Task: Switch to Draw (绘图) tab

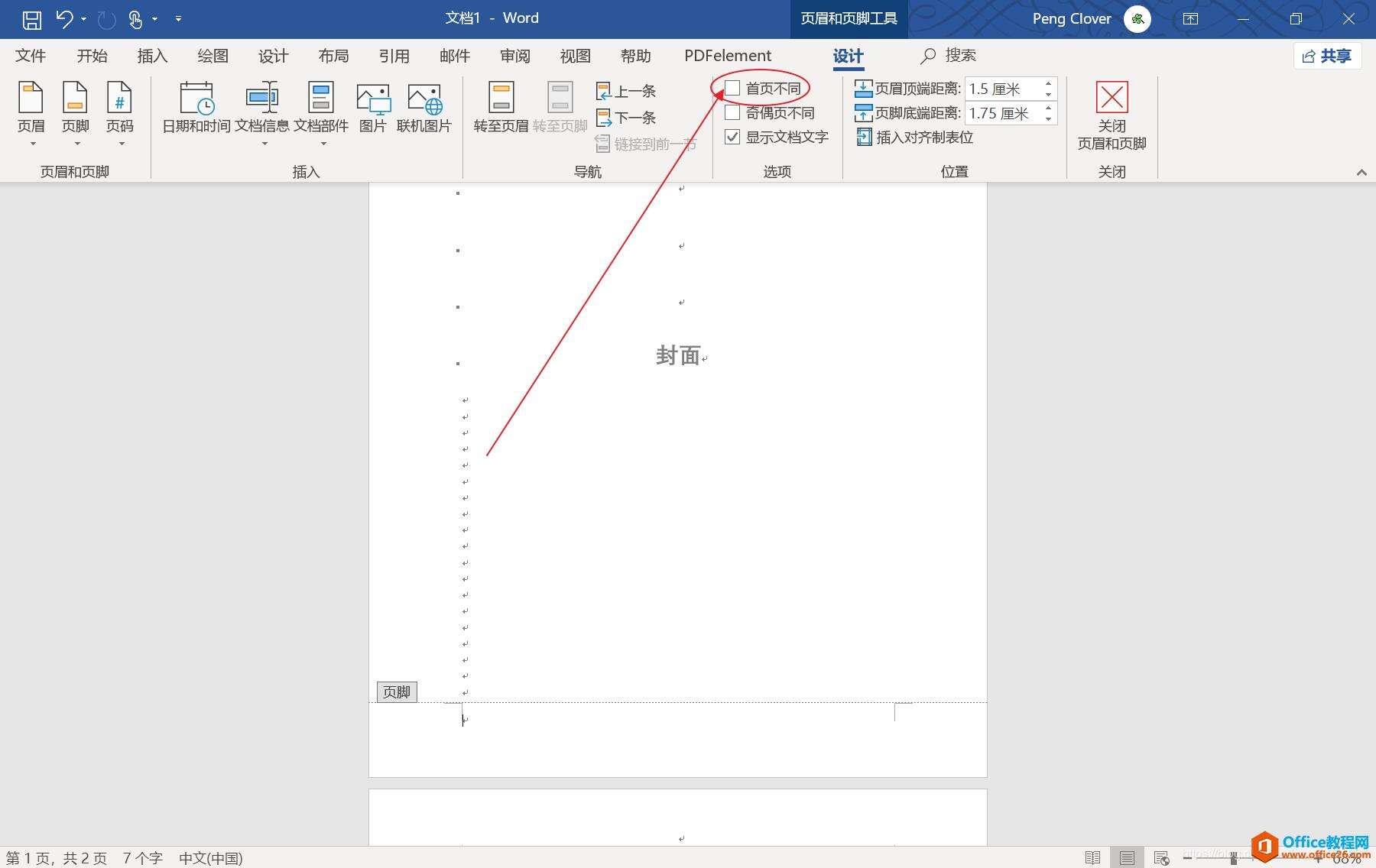Action: [213, 56]
